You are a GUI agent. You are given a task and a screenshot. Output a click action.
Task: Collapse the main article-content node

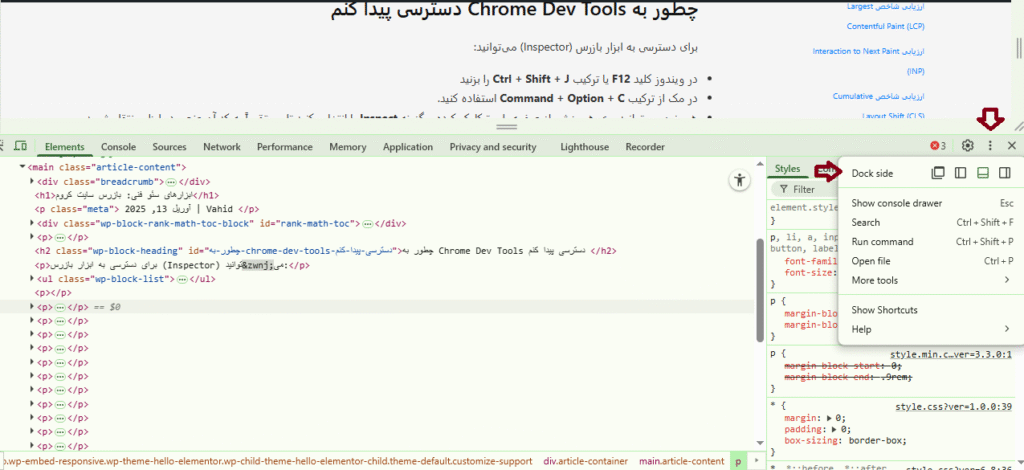point(23,167)
